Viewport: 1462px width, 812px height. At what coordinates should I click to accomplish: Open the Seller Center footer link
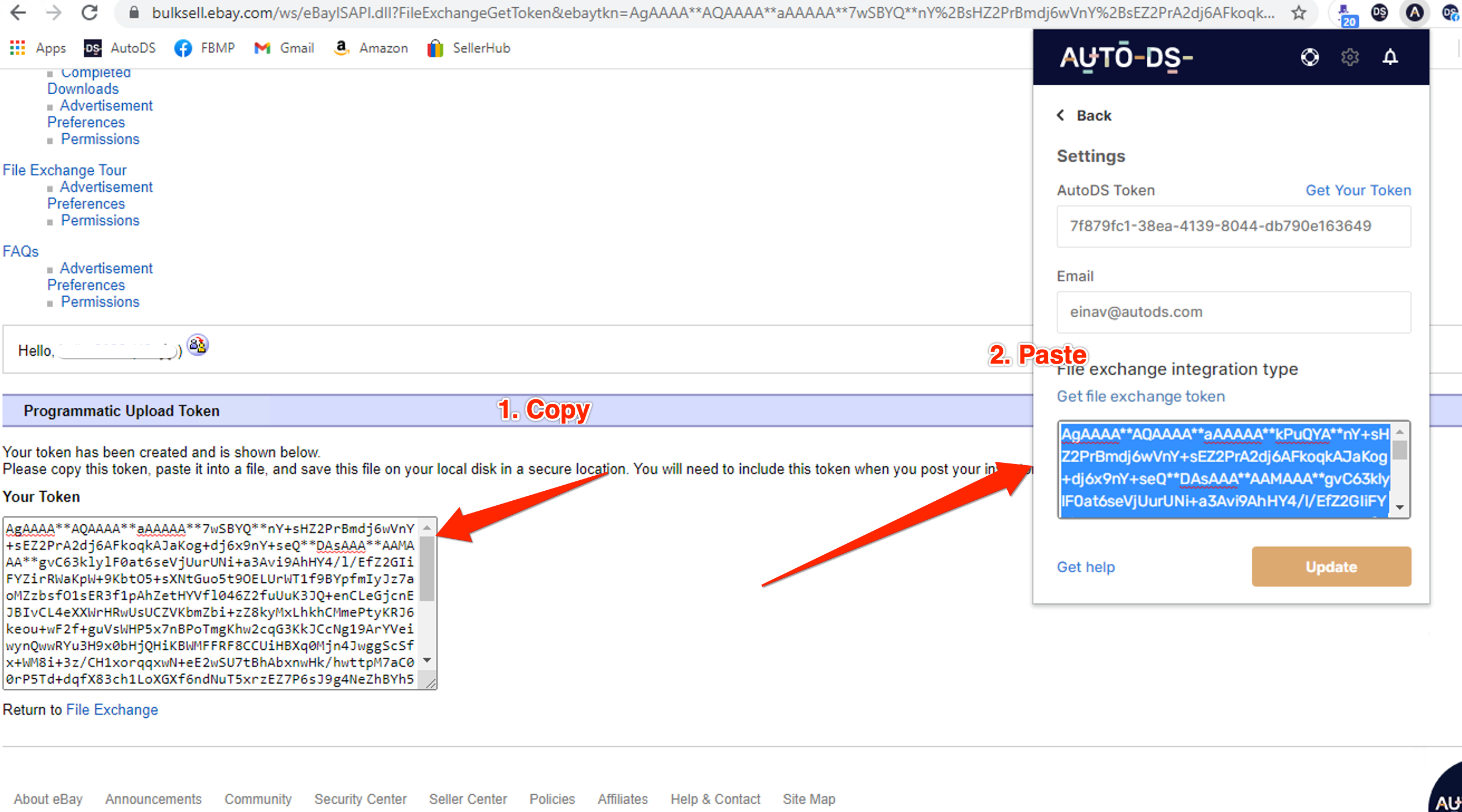pyautogui.click(x=468, y=799)
